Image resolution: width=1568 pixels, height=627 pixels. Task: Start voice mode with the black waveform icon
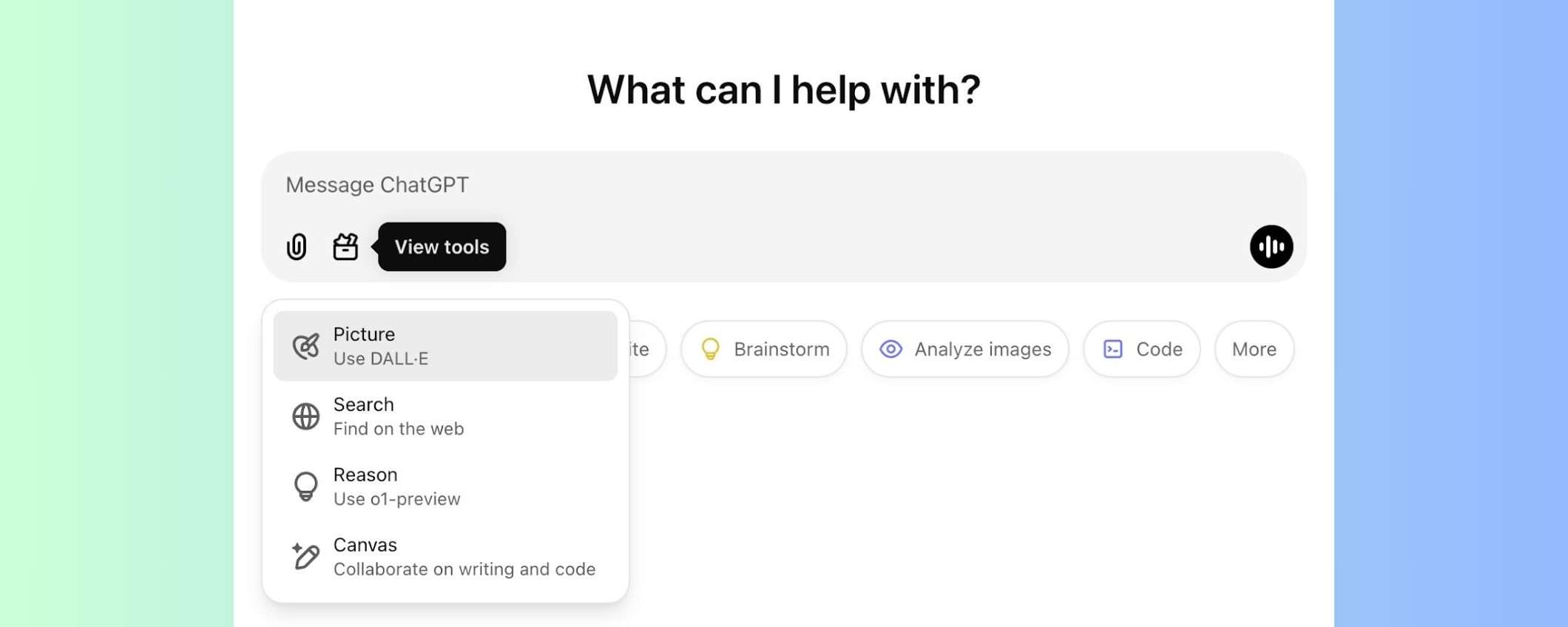coord(1271,246)
